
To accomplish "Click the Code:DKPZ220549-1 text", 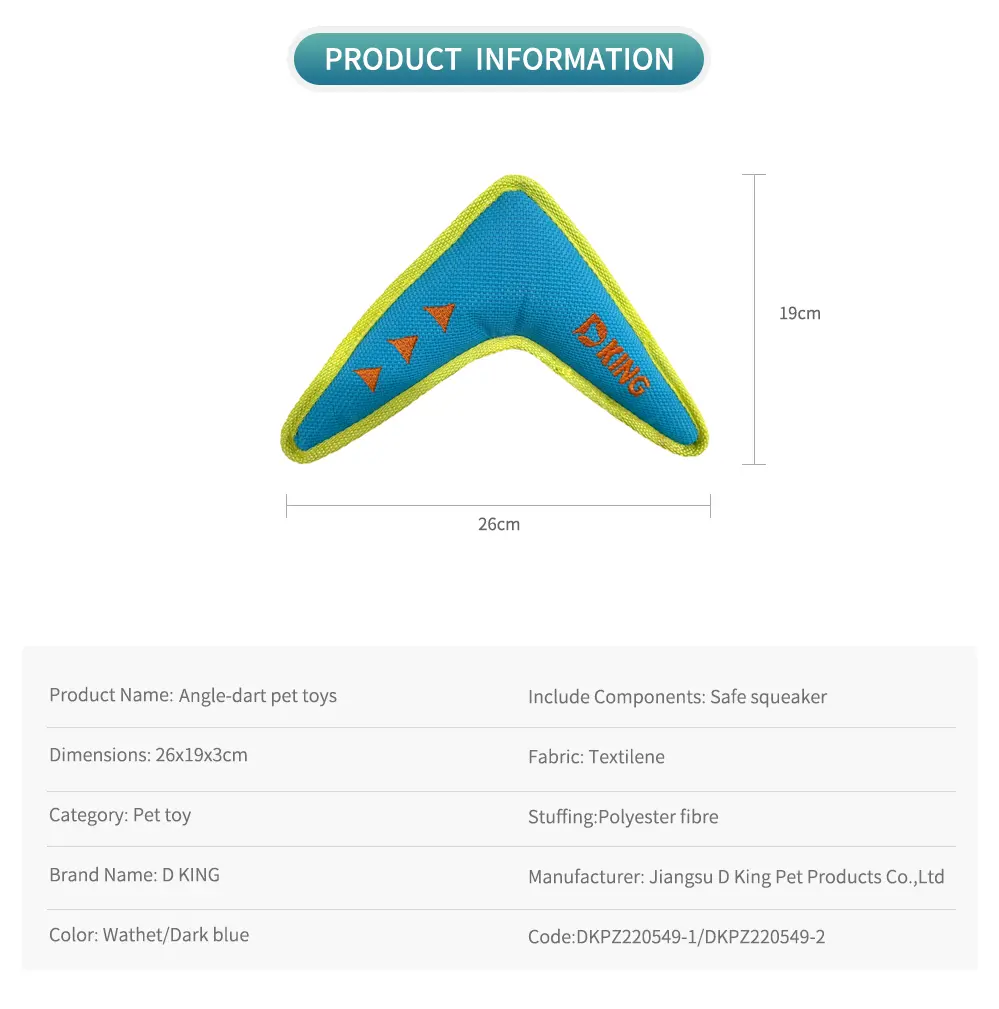I will pos(613,937).
